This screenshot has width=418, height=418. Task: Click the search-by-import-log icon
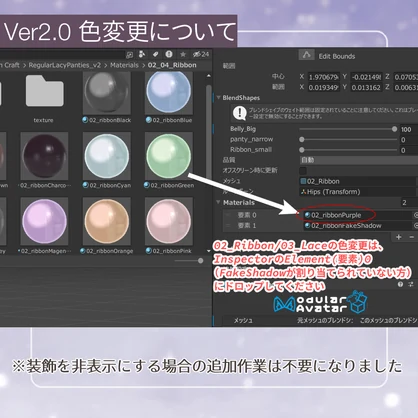point(169,54)
